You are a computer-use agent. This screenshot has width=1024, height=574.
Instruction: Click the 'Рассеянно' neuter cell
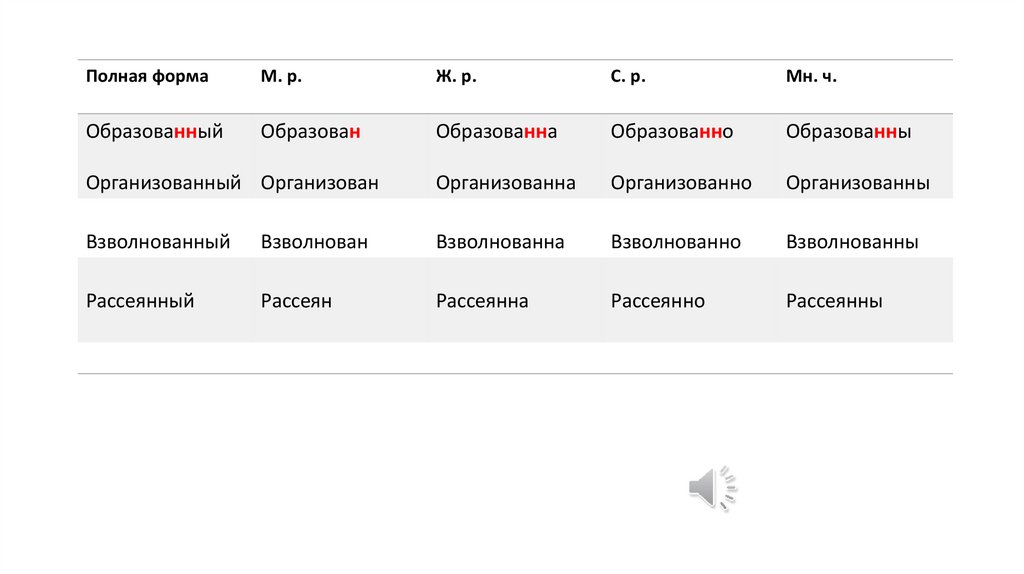(x=658, y=301)
